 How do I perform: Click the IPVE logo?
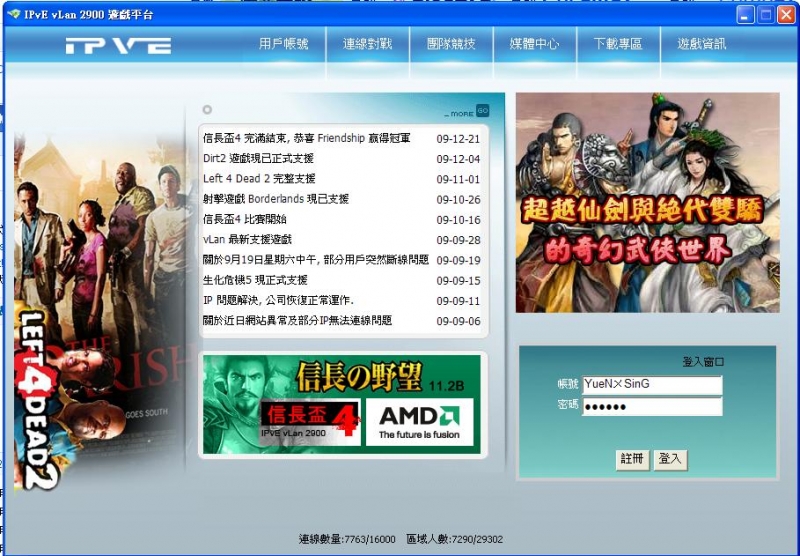(x=118, y=45)
